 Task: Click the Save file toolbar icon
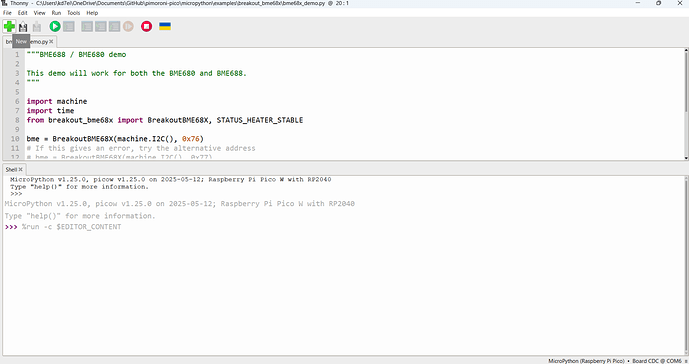pos(37,26)
